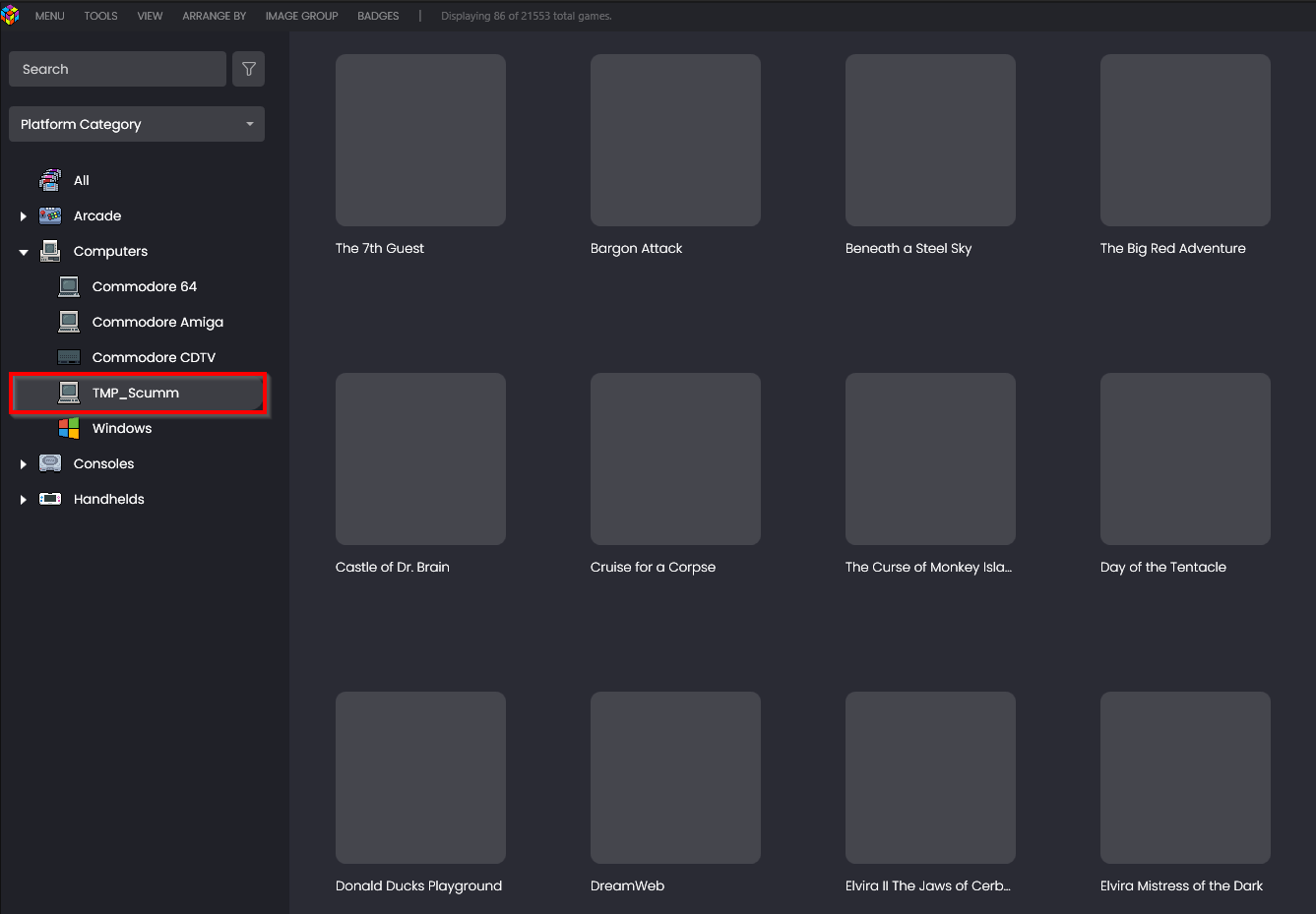Select The 7th Guest game thumbnail
This screenshot has width=1316, height=914.
(420, 140)
